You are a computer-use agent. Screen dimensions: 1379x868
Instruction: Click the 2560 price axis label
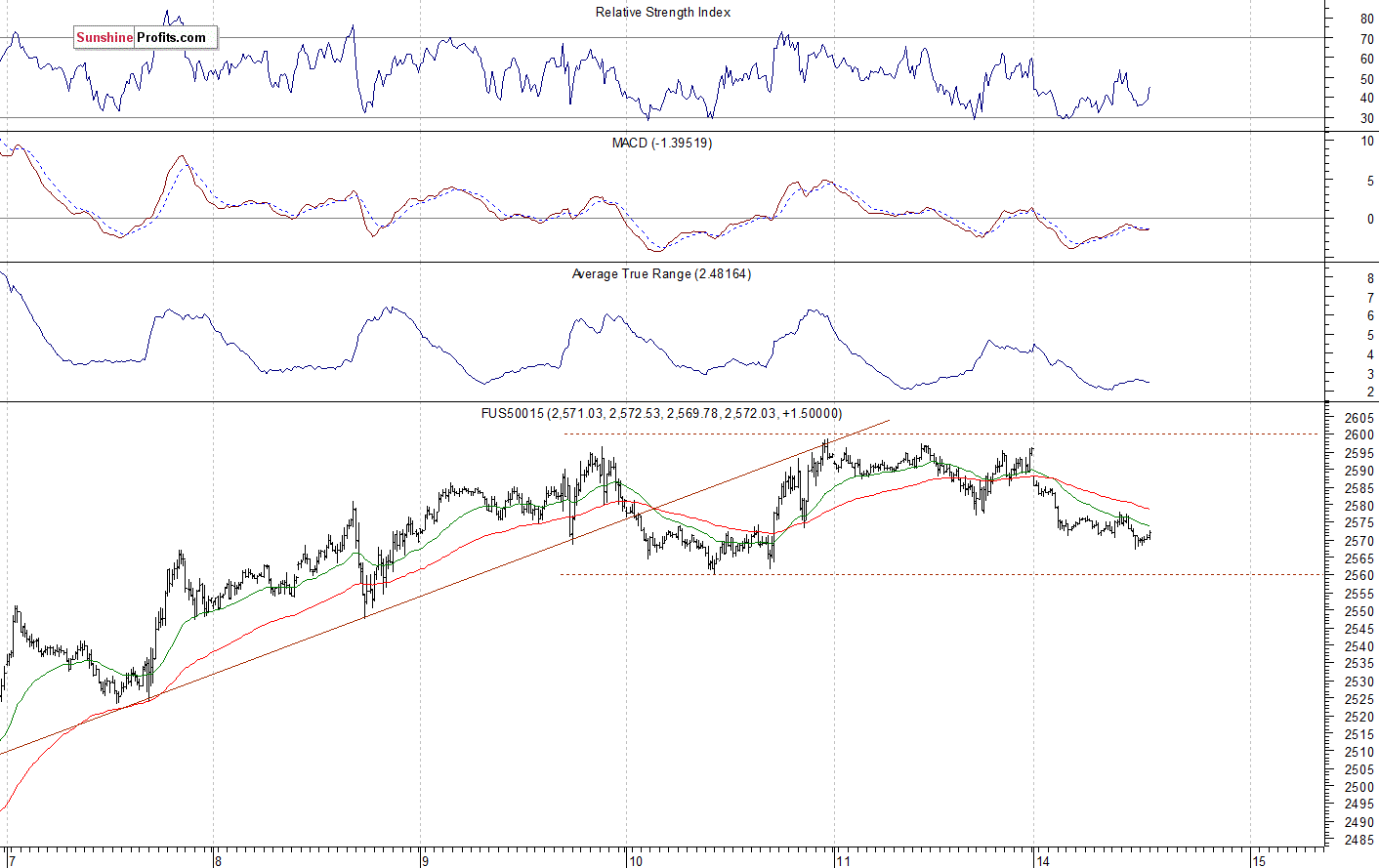tap(1359, 576)
